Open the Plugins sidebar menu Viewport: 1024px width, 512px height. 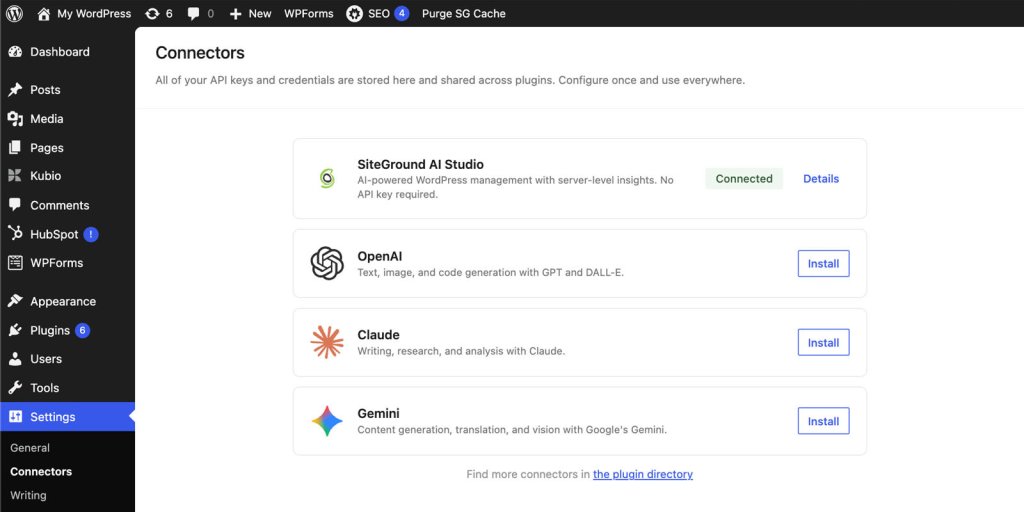[x=50, y=330]
